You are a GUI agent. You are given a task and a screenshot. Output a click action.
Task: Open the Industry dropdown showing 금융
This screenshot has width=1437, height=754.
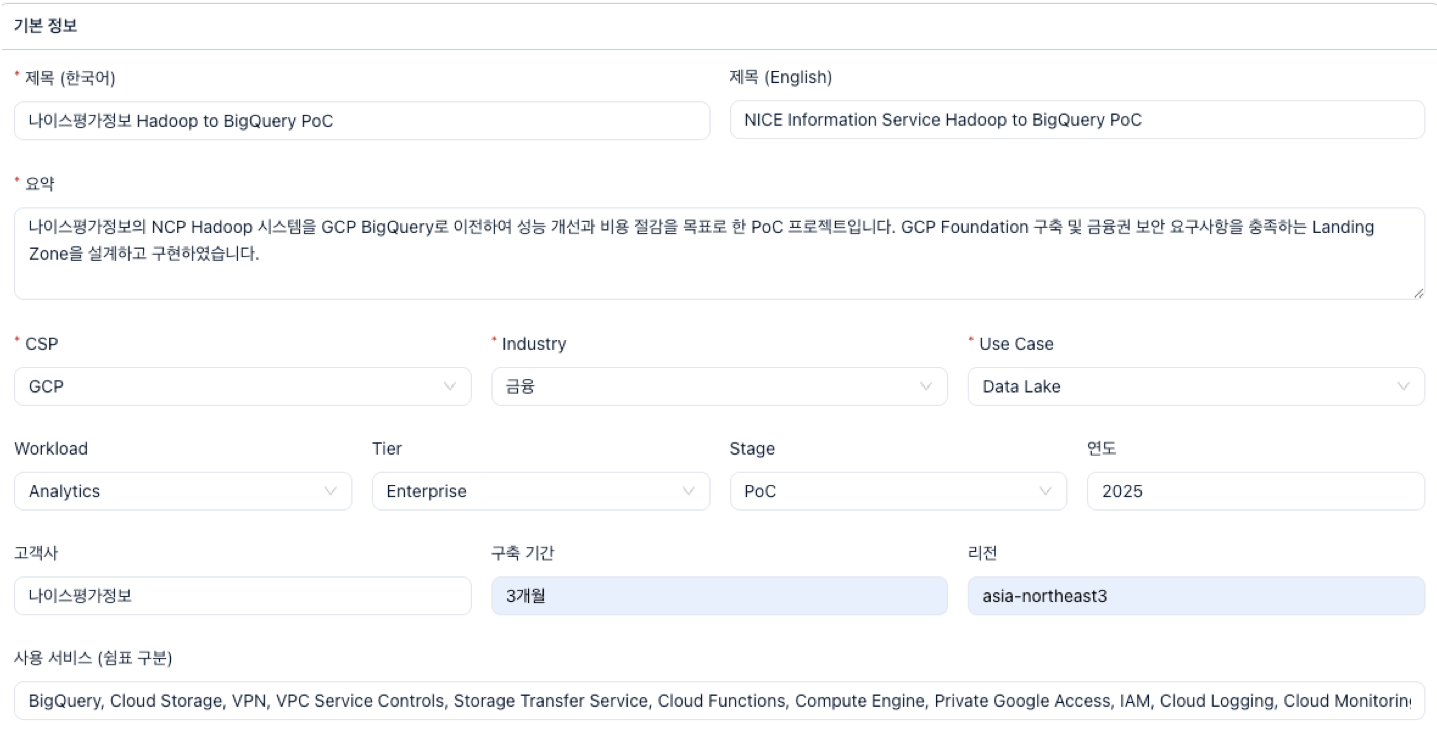720,386
